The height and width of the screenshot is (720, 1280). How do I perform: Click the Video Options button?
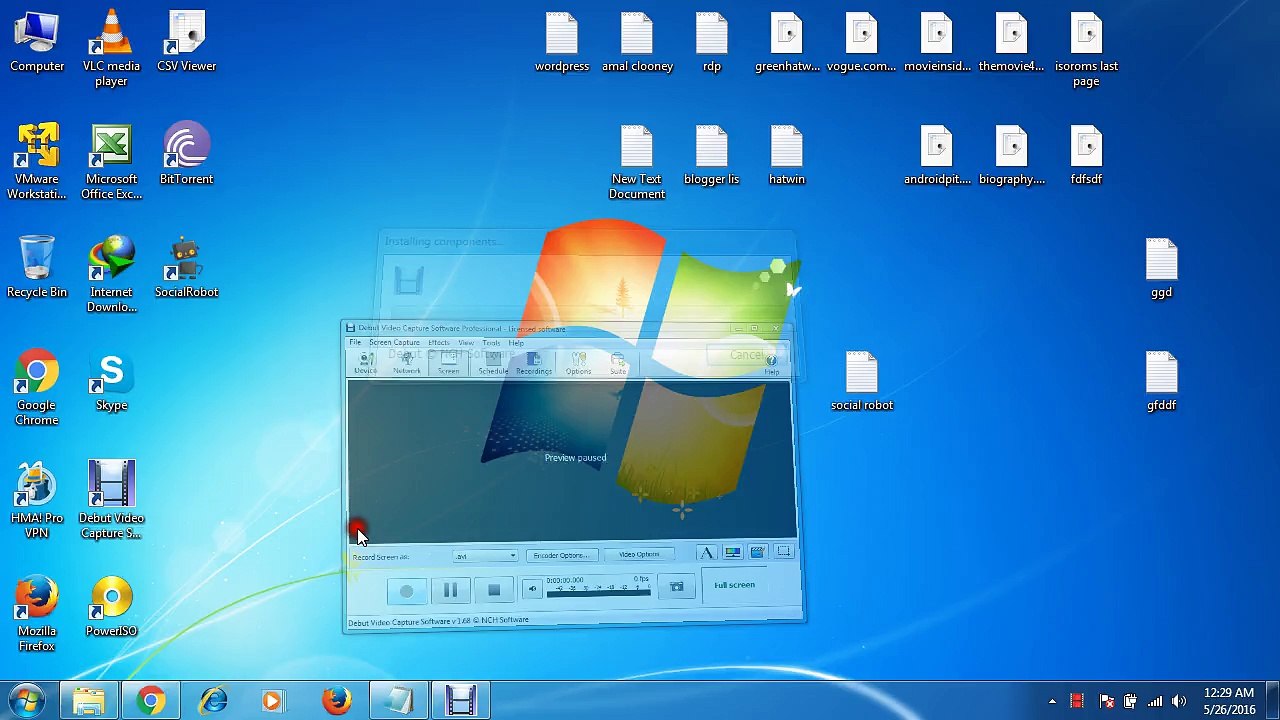(x=639, y=554)
